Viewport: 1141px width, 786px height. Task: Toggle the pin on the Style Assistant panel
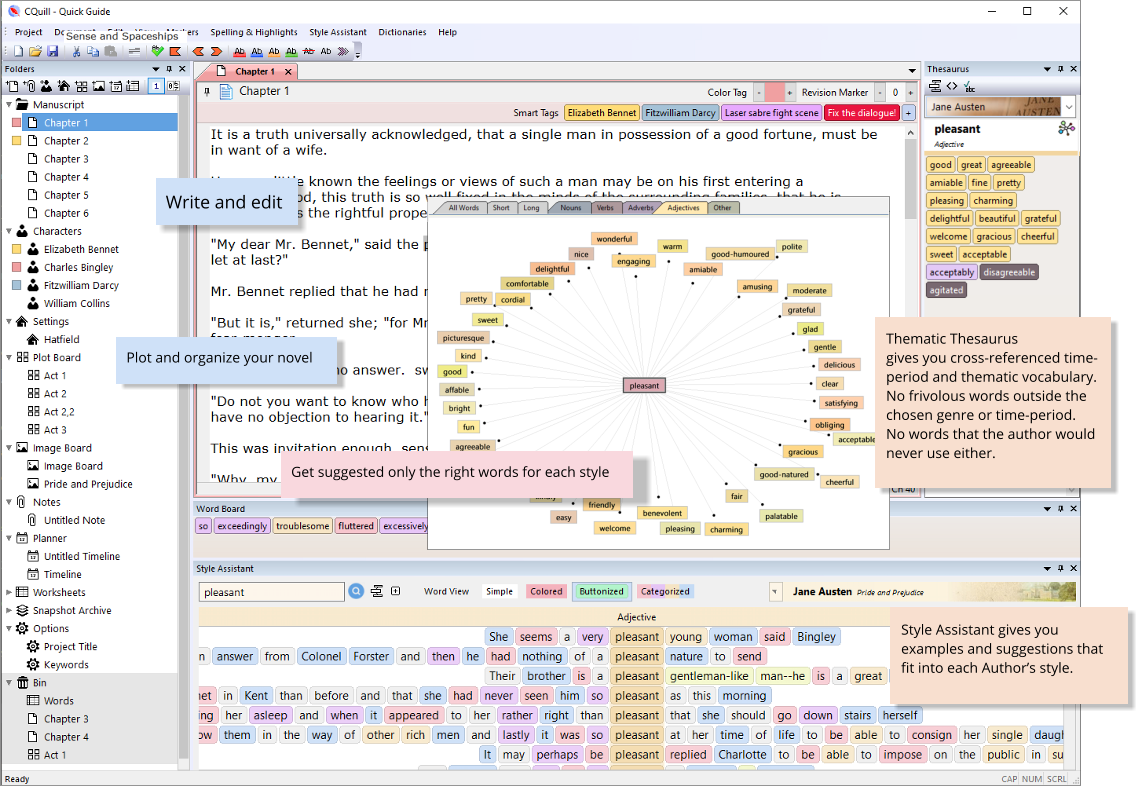[1060, 568]
